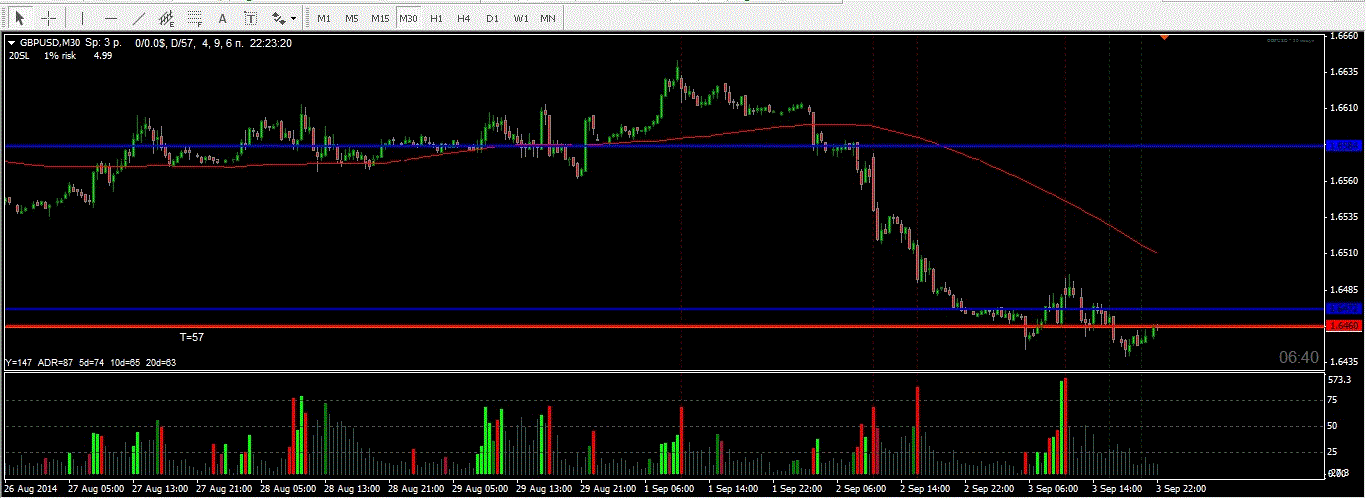
Task: Click the 573.3 volume scale value
Action: coord(1340,380)
